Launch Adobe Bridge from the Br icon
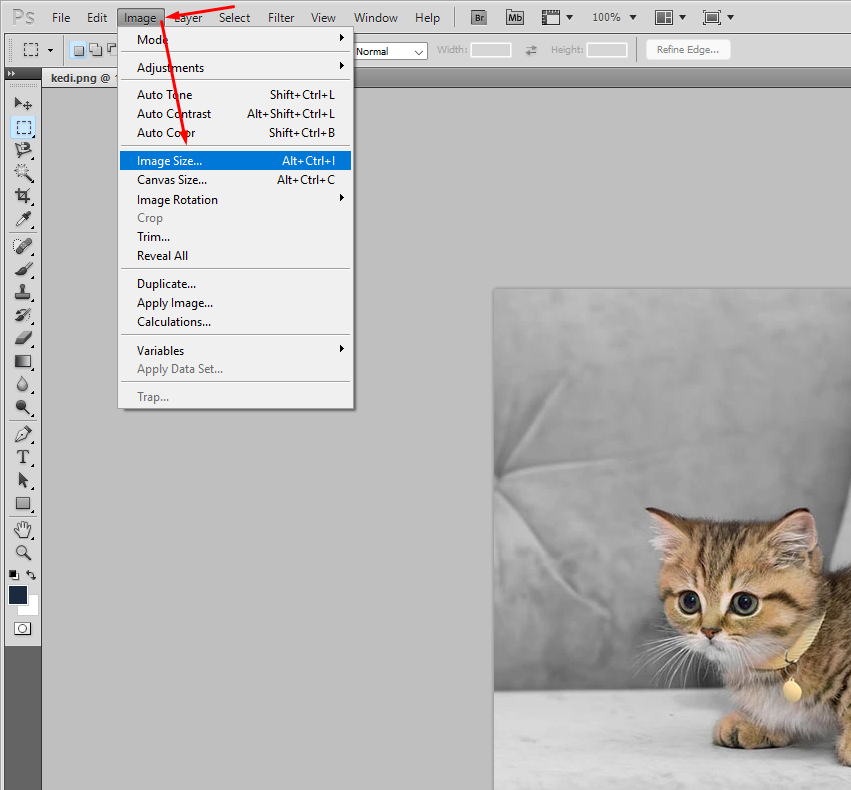 click(477, 18)
